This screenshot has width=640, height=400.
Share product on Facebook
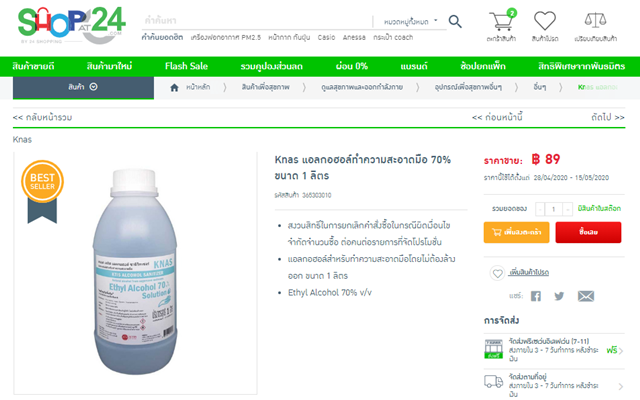pos(536,296)
